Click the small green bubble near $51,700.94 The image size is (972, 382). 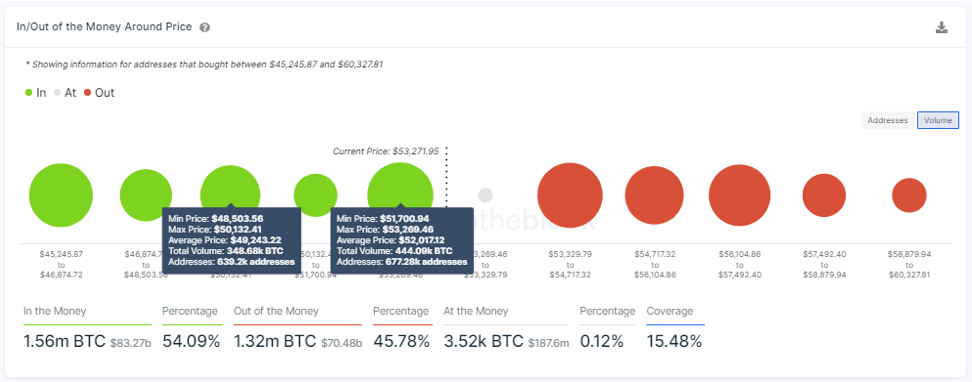pos(316,195)
